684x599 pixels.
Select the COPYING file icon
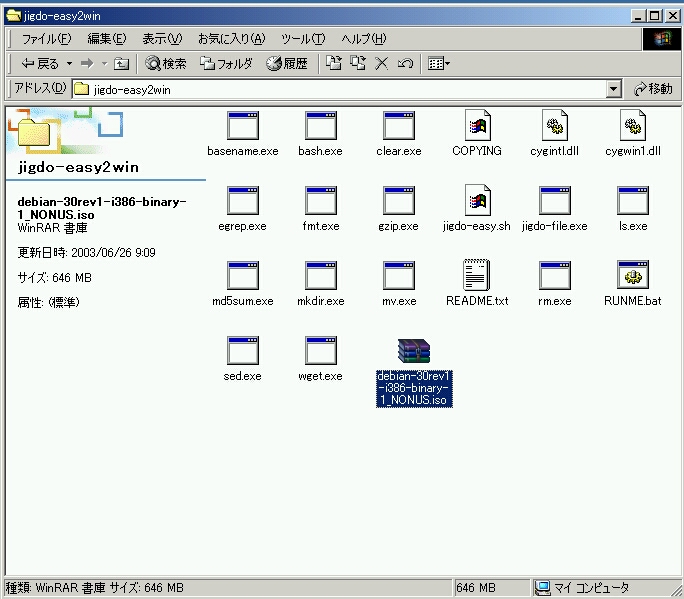pyautogui.click(x=477, y=125)
